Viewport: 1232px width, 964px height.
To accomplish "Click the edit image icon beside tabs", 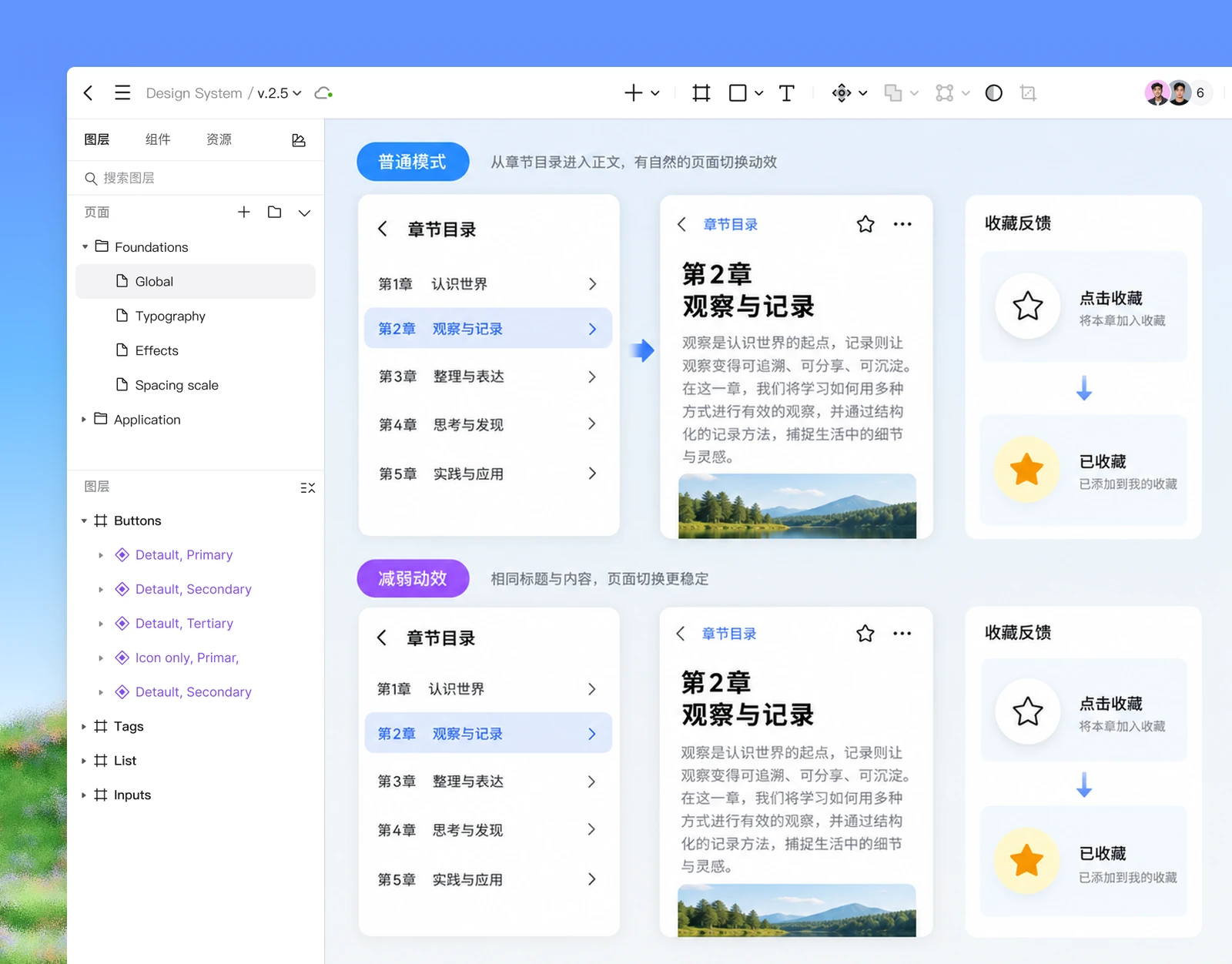I will coord(299,140).
